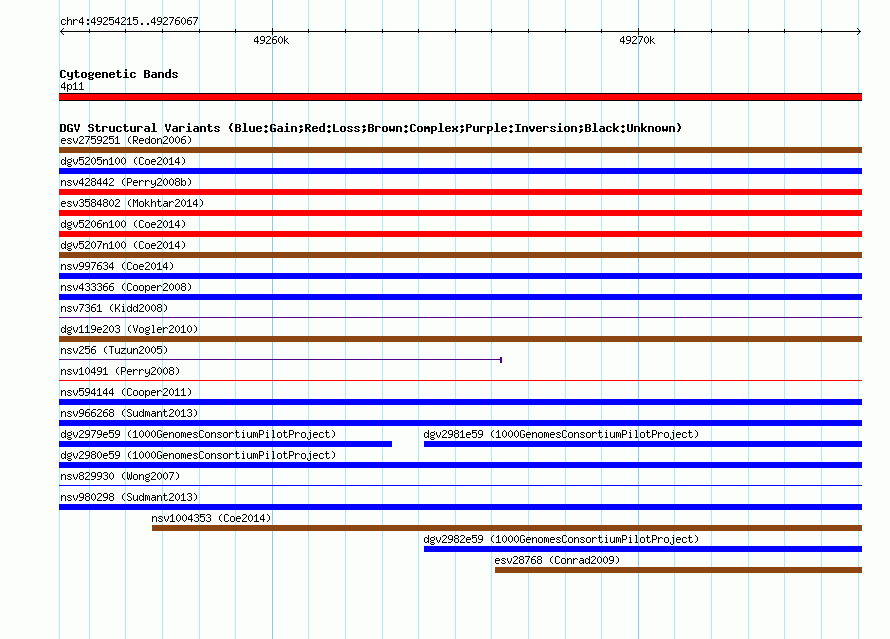This screenshot has width=890, height=639.
Task: Click the short blue dgv2979e59 bar
Action: tap(225, 444)
